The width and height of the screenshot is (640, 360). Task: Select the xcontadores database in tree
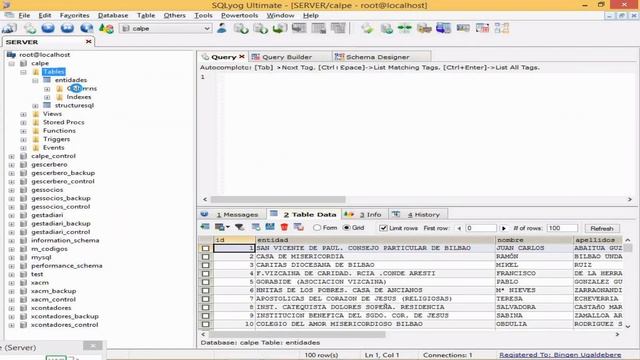[x=51, y=308]
